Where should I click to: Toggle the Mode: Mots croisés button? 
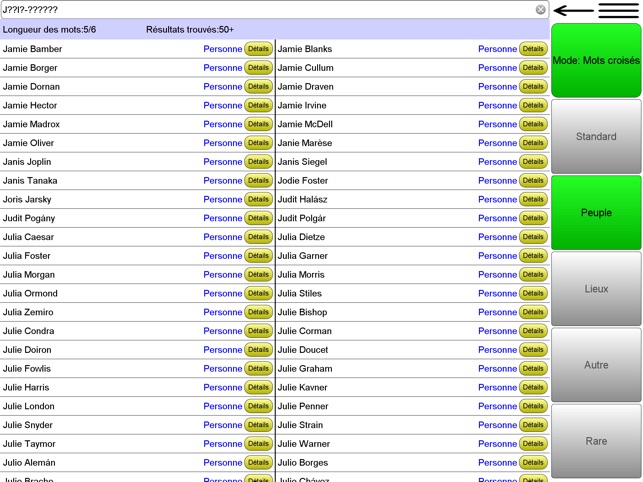[596, 60]
